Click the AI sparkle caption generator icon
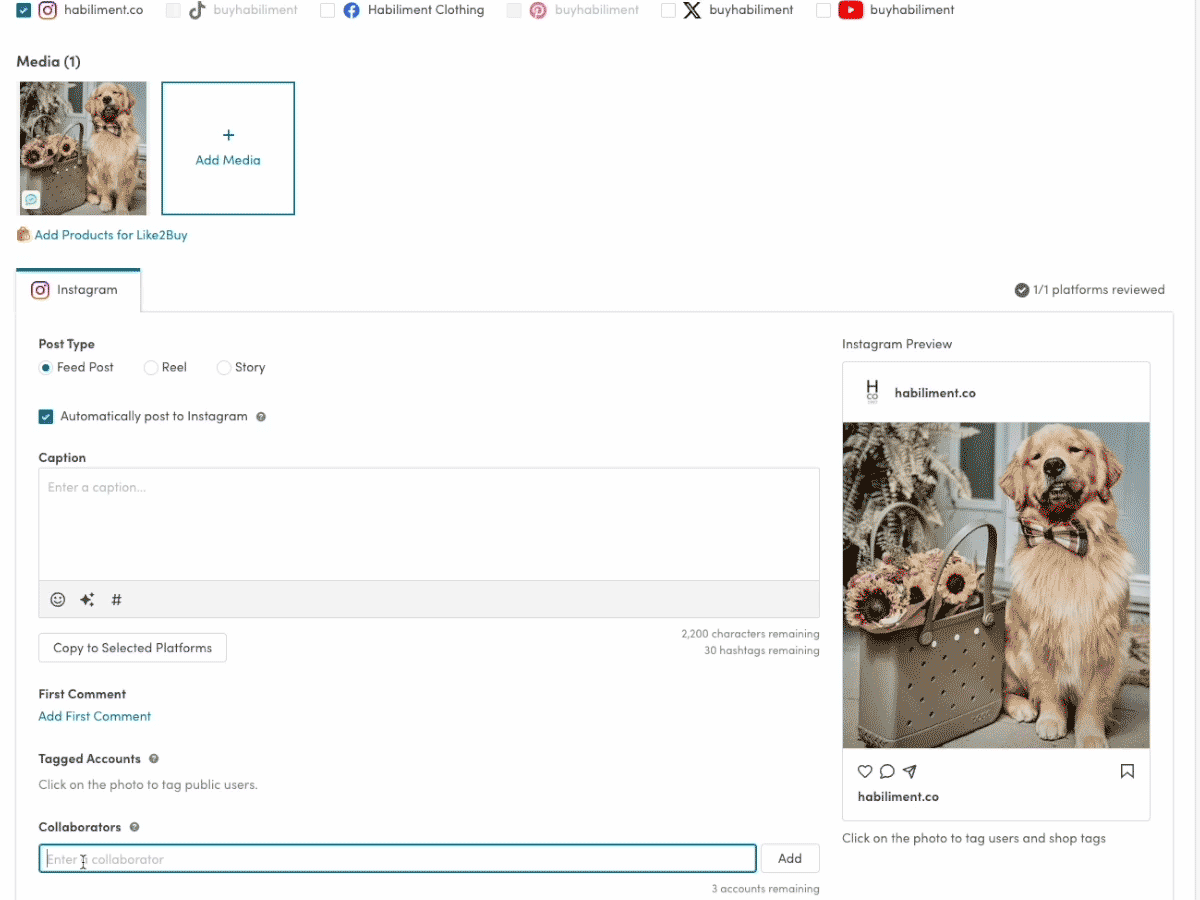 87,600
